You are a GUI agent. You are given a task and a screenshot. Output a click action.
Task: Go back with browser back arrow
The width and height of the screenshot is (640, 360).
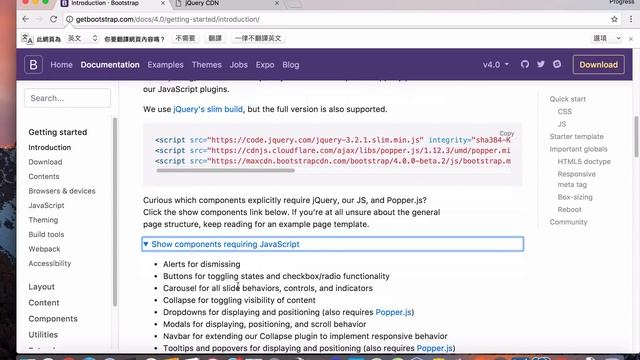[25, 19]
